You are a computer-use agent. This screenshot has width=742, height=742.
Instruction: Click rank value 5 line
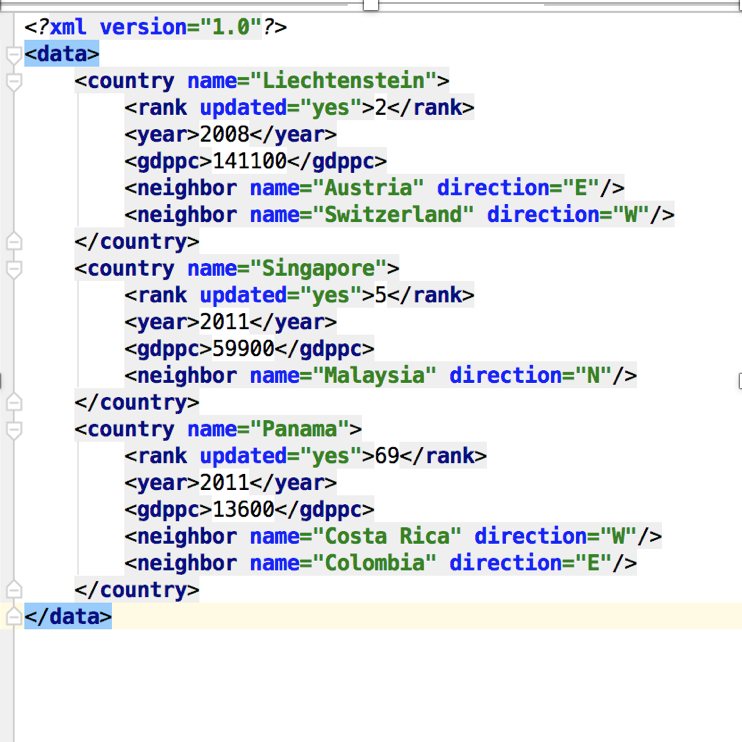(299, 295)
